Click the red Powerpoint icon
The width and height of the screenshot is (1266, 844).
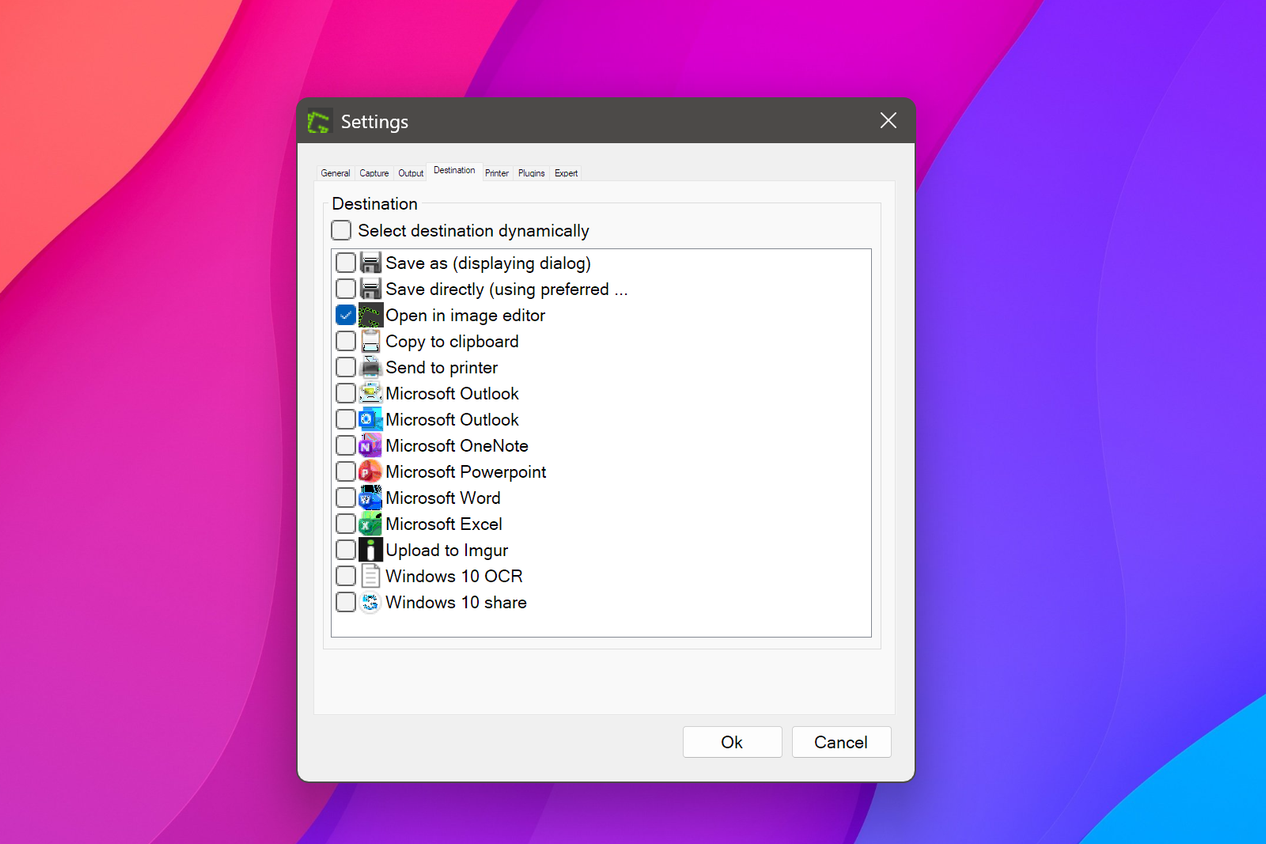(371, 471)
